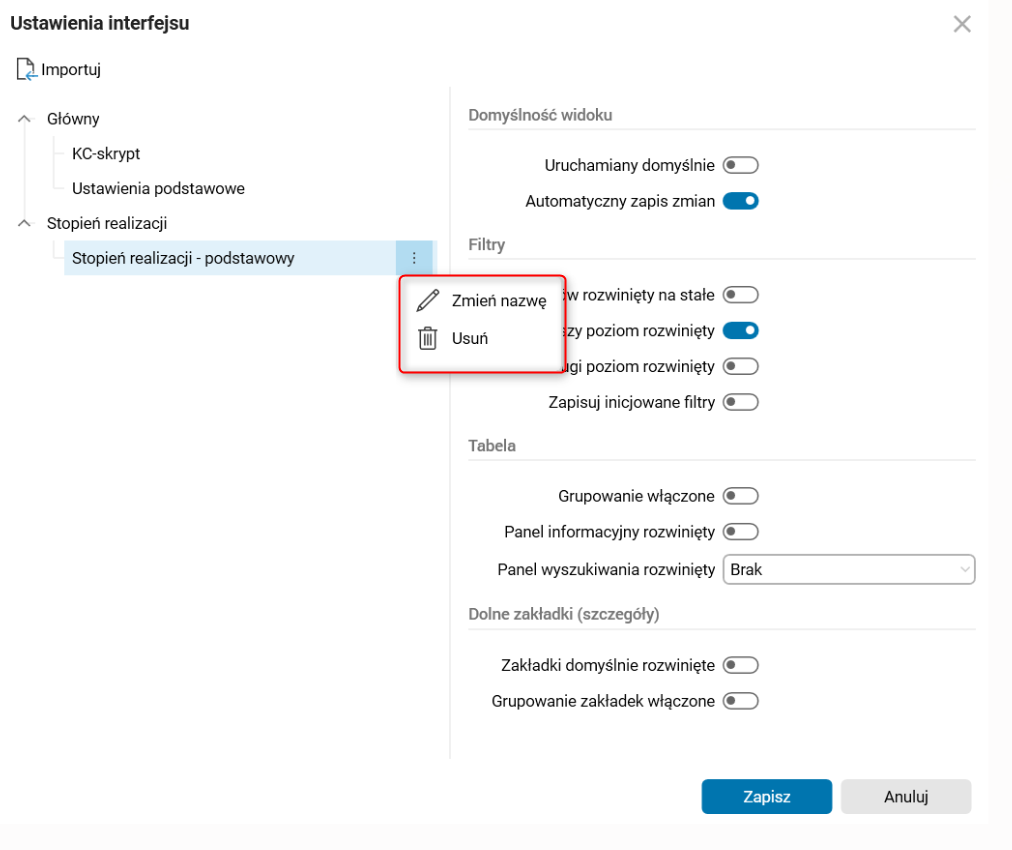Disable Automatyczny zapis zmian

coord(741,201)
